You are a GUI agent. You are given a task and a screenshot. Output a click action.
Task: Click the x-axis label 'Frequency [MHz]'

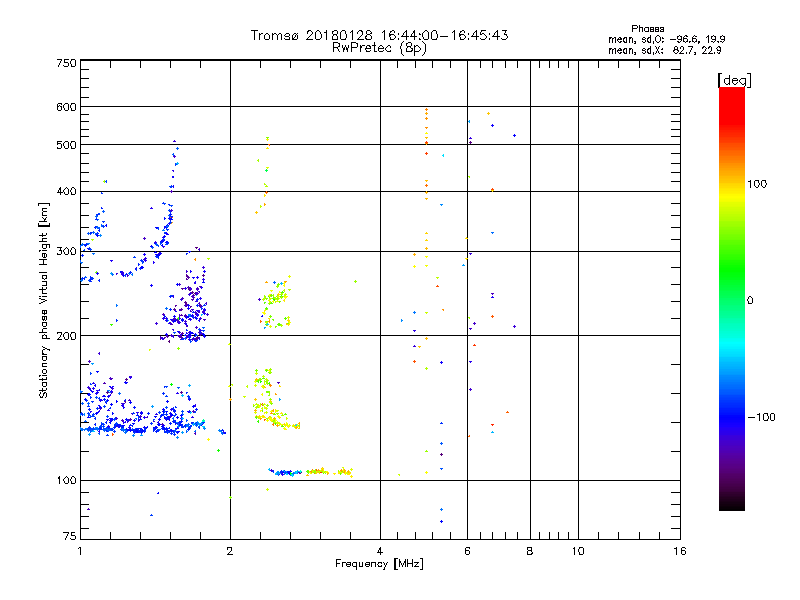(379, 564)
